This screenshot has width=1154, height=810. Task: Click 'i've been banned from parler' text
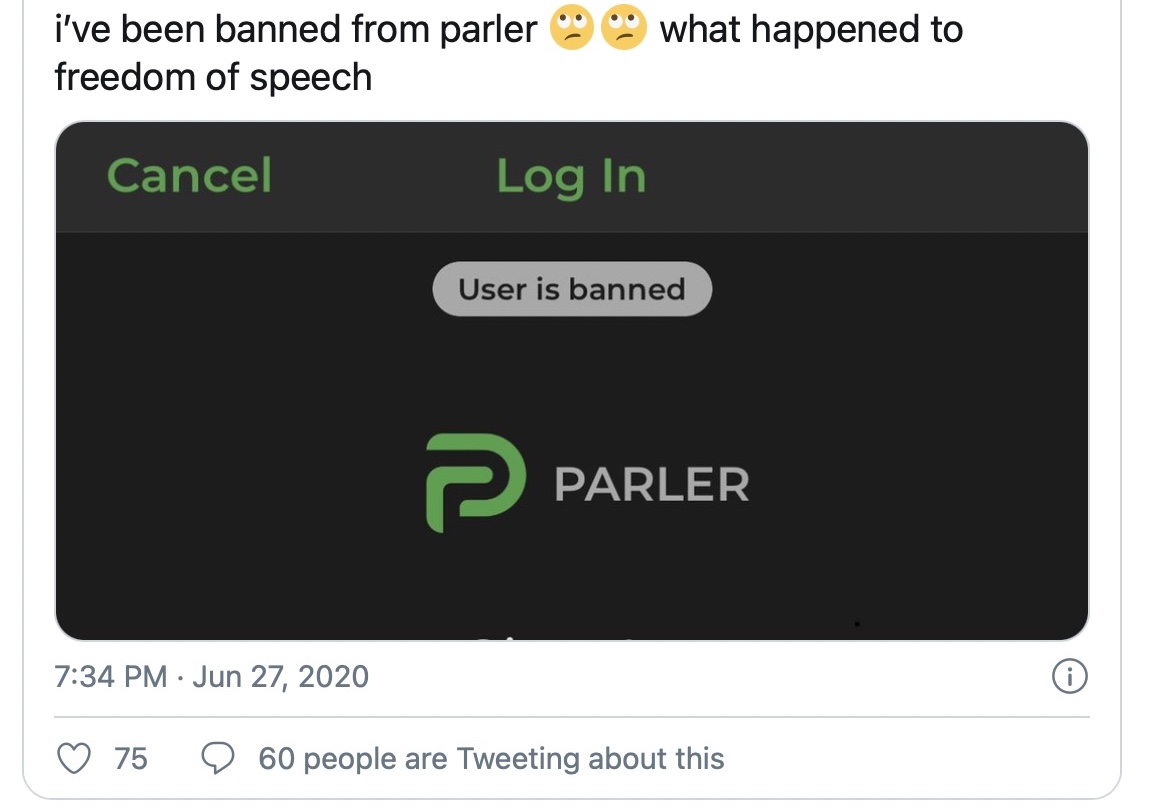[295, 30]
